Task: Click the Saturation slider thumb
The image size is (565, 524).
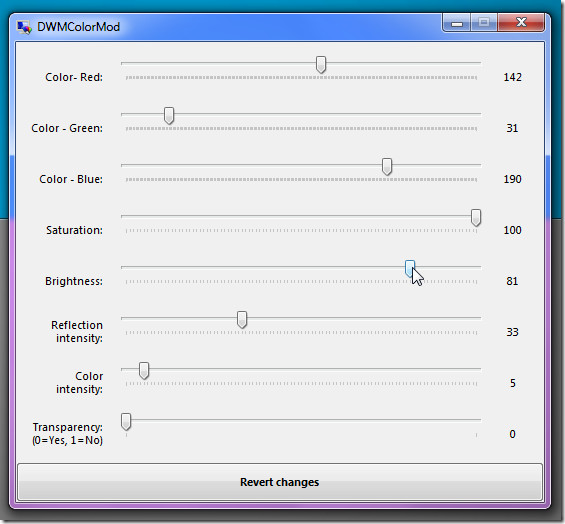Action: (x=476, y=218)
